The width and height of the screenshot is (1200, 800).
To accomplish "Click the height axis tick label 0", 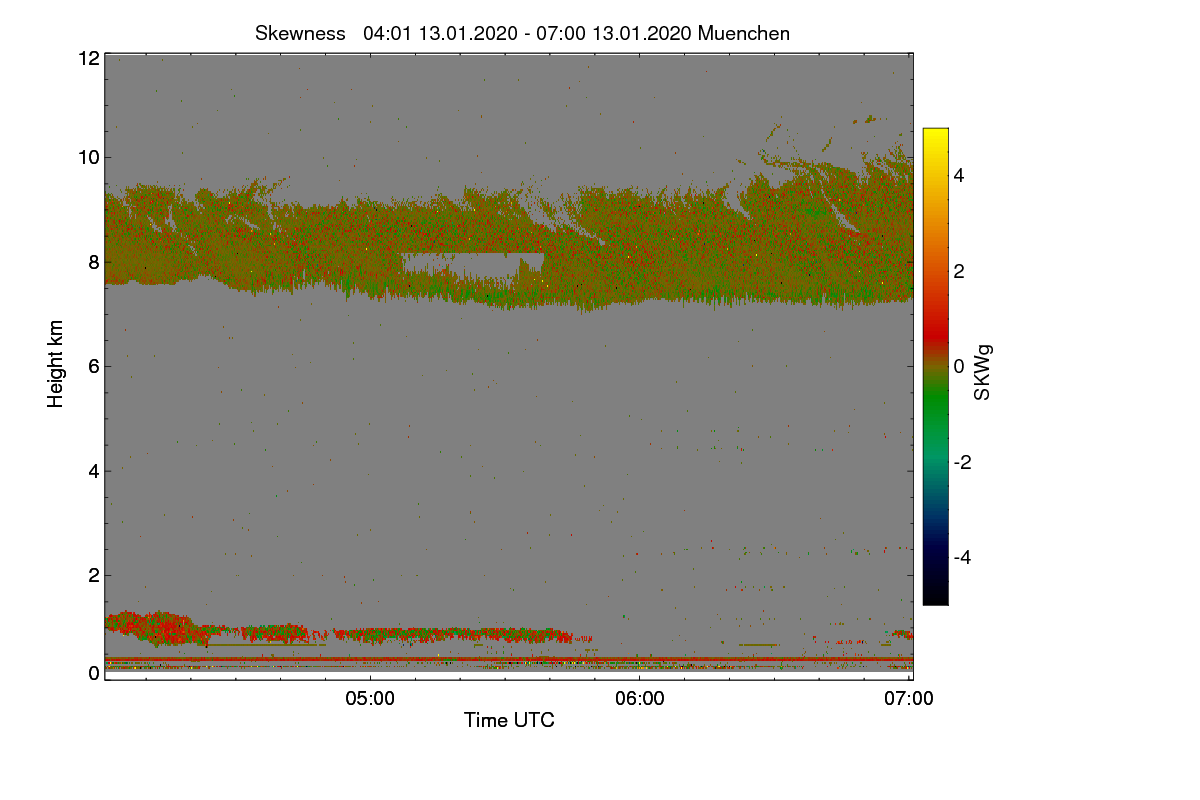I will coord(93,673).
